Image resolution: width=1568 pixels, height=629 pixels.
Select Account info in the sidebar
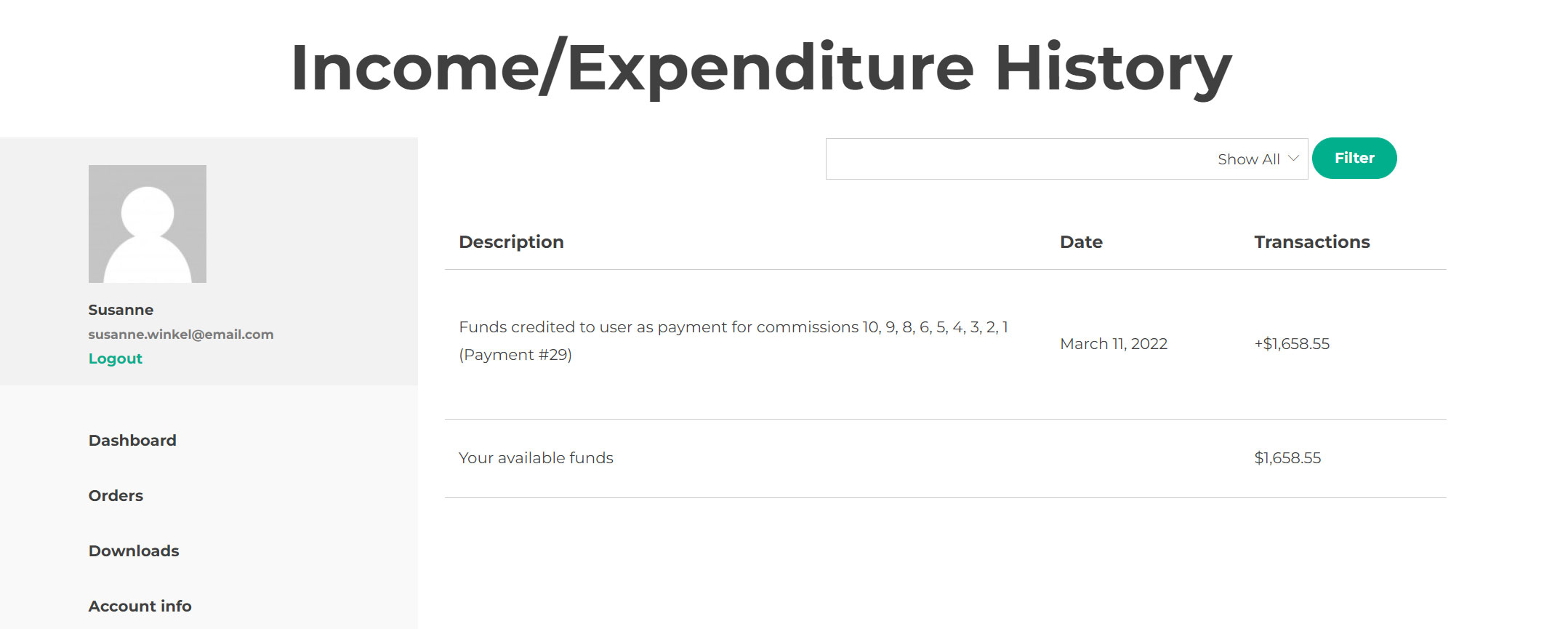point(140,606)
